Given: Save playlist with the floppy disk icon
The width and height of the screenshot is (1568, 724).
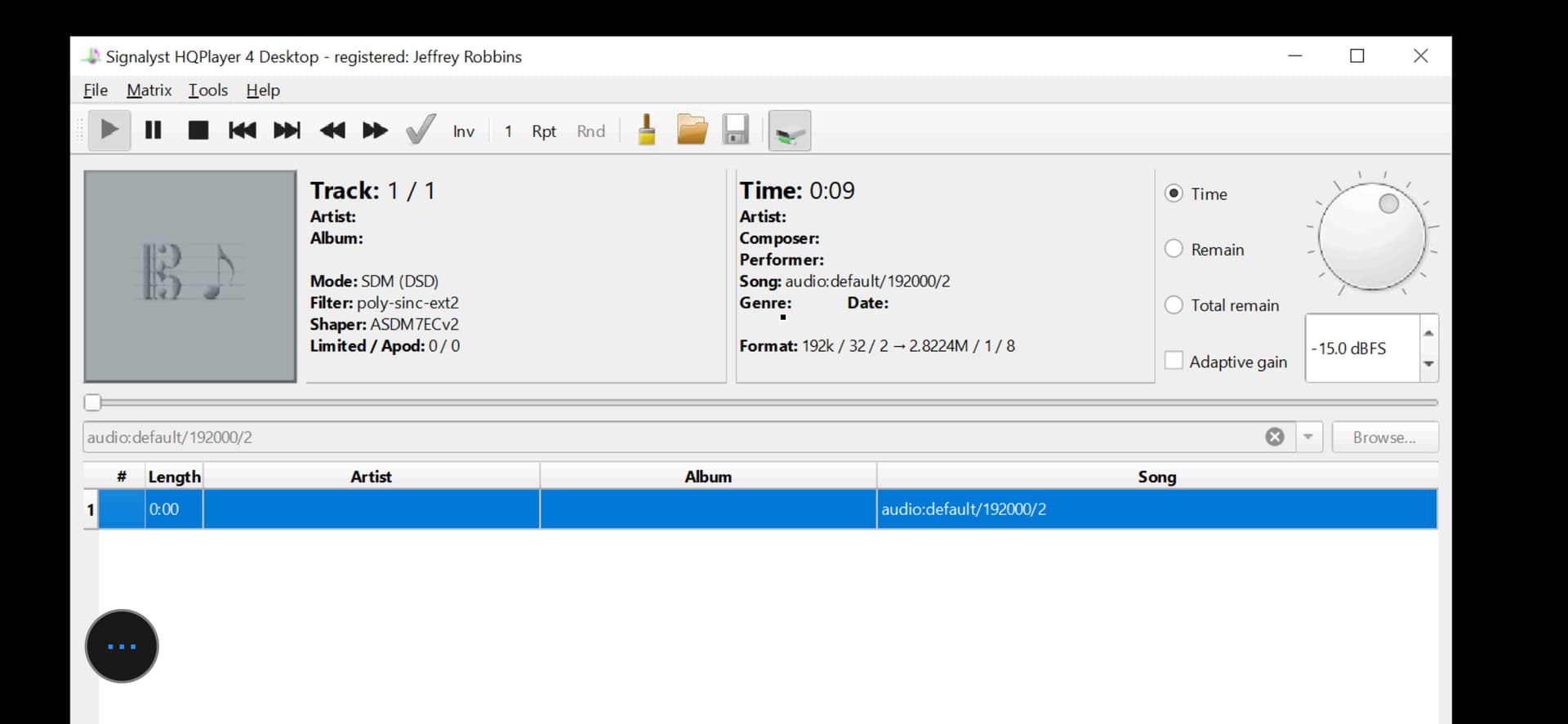Looking at the screenshot, I should tap(736, 131).
